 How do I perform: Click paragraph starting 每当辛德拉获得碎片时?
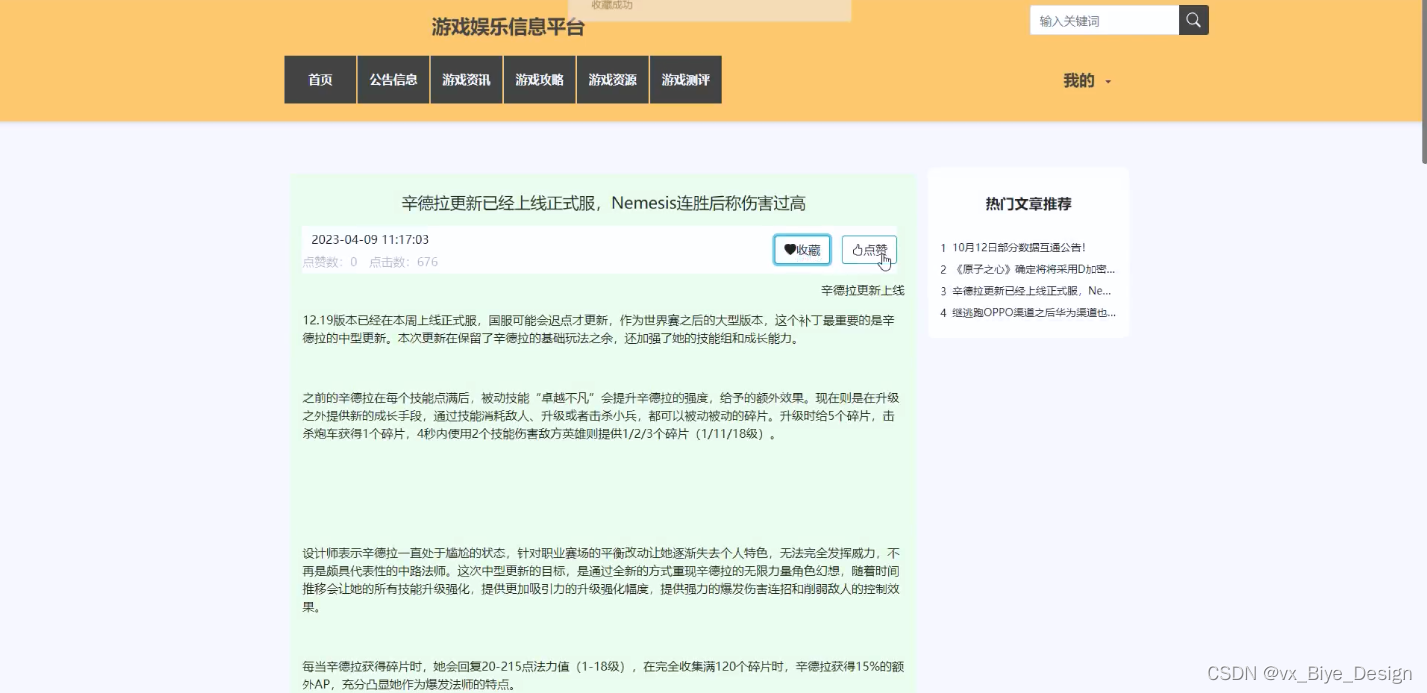click(x=604, y=675)
